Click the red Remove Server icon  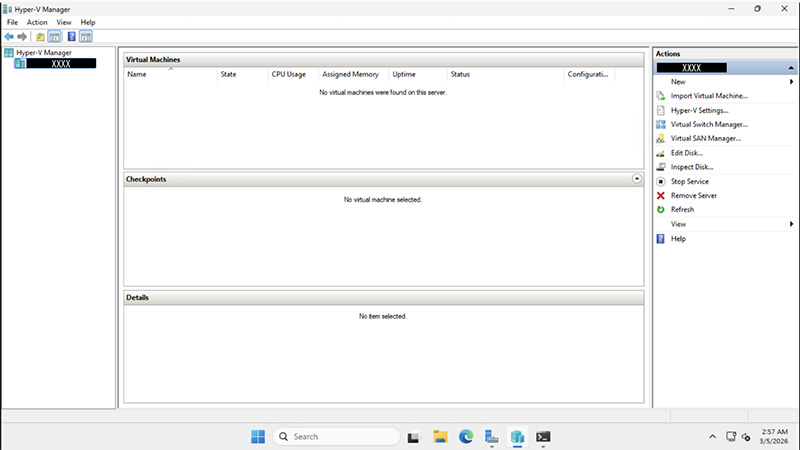660,196
